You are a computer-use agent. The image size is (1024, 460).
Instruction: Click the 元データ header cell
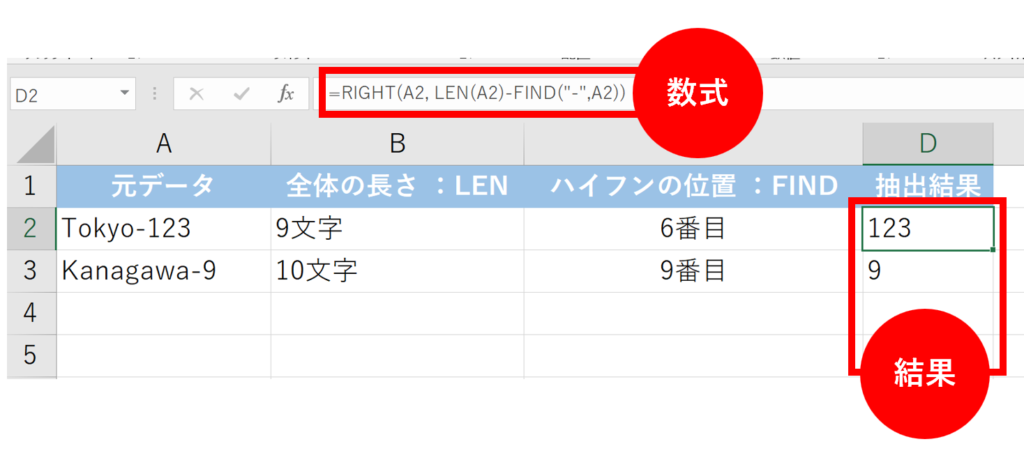[x=164, y=185]
